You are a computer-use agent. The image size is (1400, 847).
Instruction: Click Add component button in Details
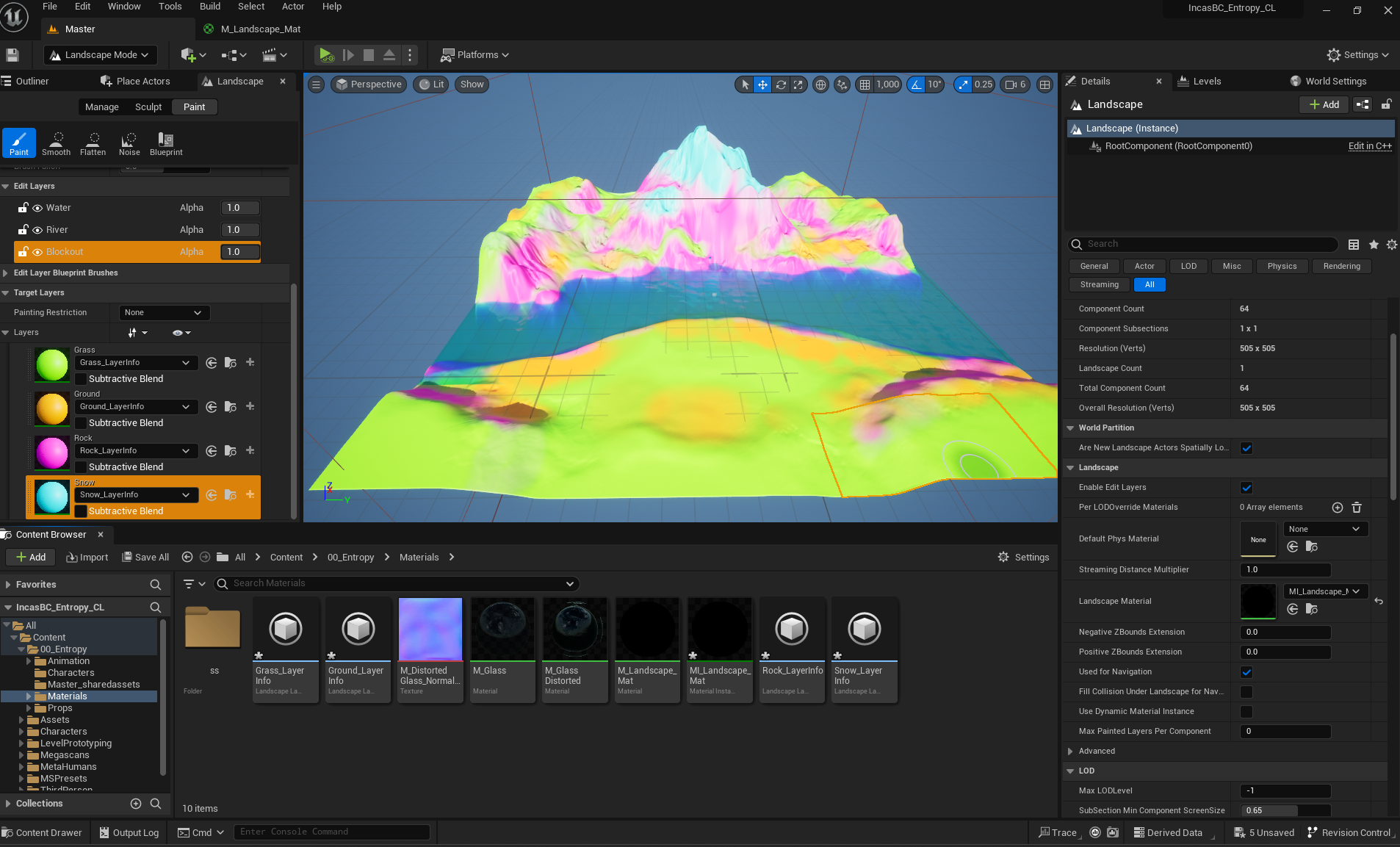pyautogui.click(x=1324, y=105)
